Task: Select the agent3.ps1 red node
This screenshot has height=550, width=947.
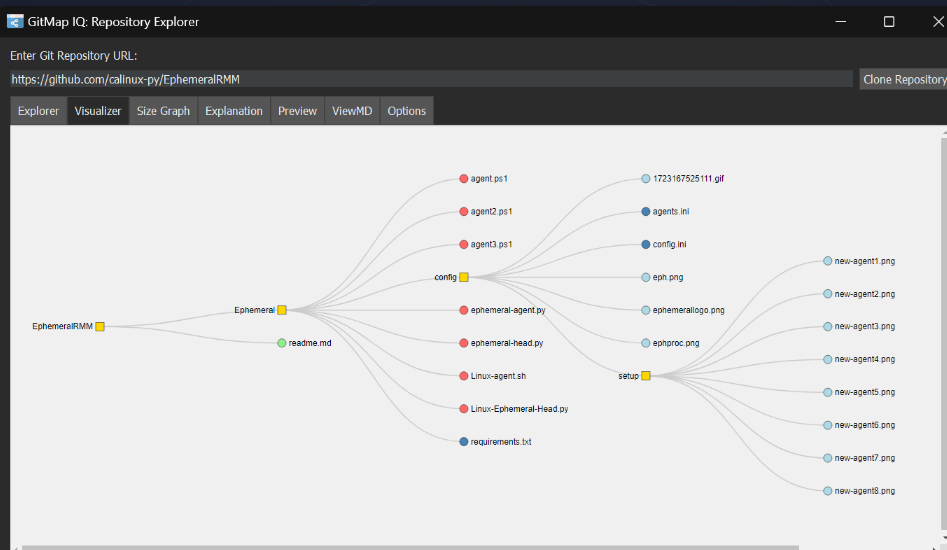Action: [464, 245]
